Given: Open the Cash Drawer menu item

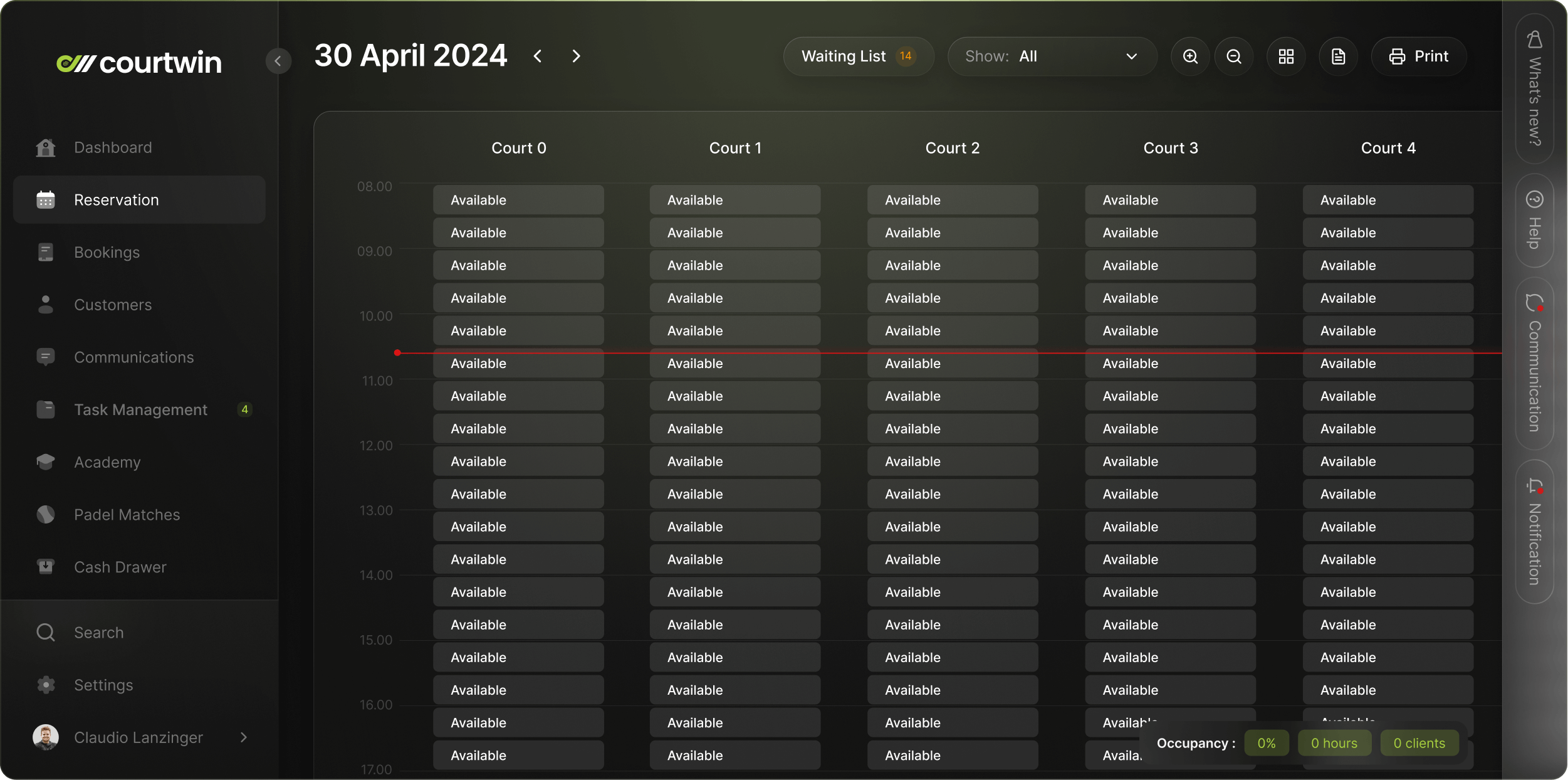Looking at the screenshot, I should click(120, 567).
